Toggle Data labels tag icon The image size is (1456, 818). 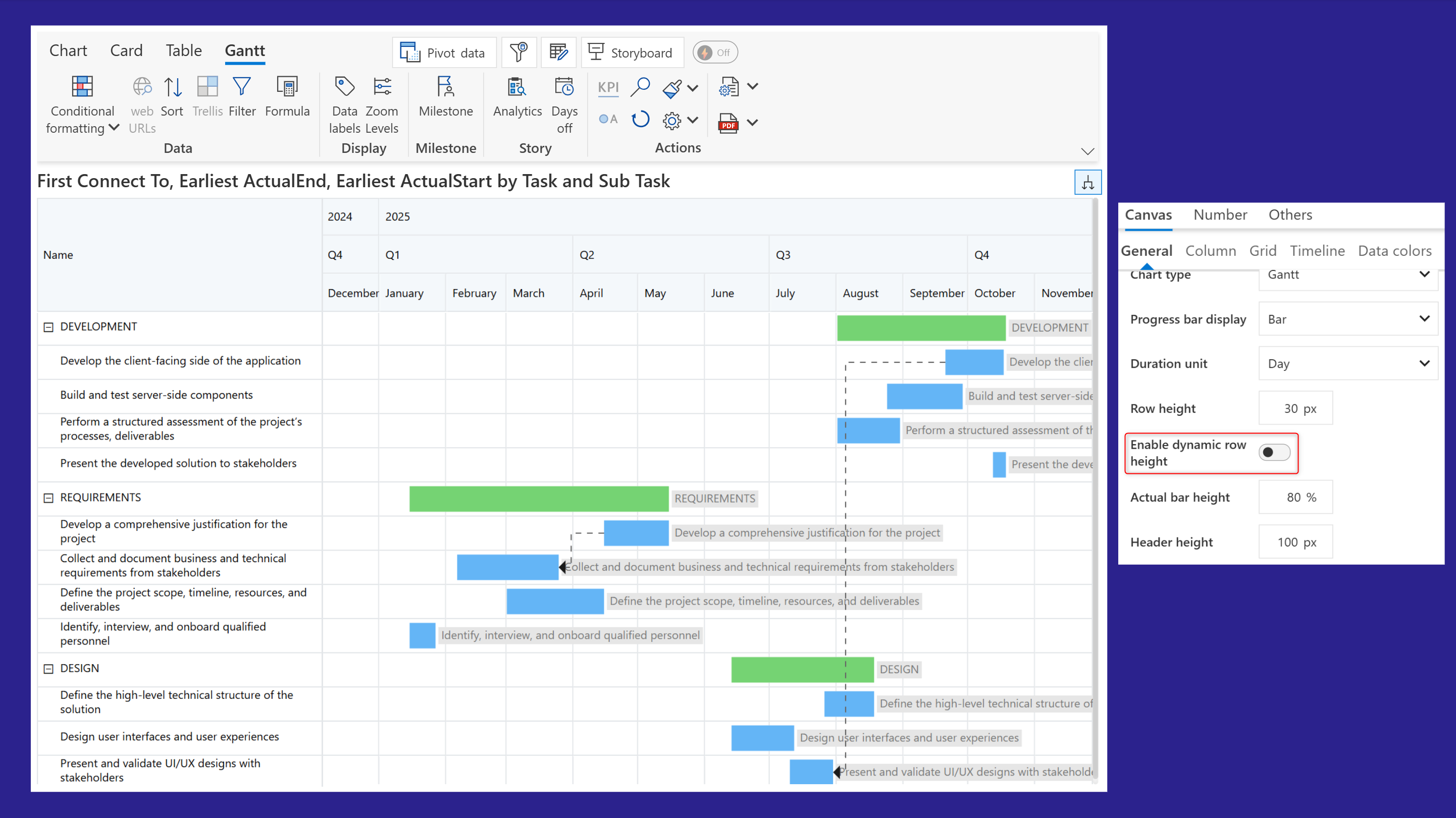[x=345, y=87]
